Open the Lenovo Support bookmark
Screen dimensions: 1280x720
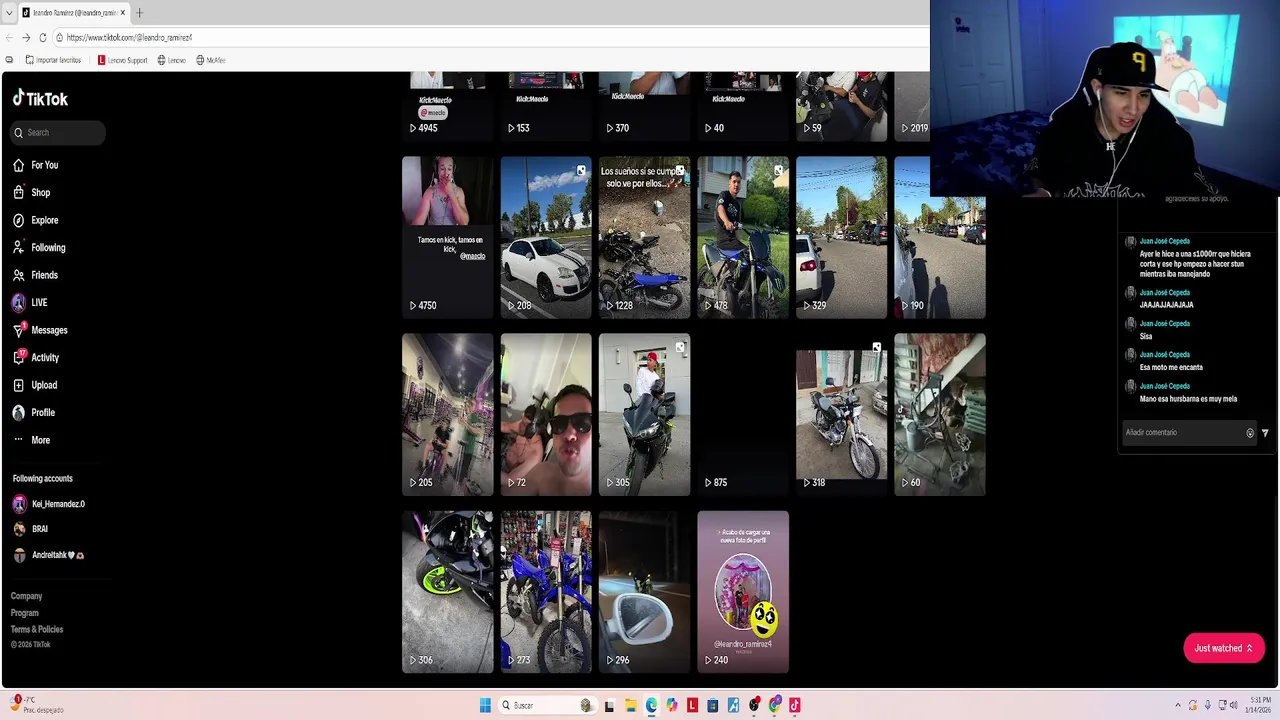[x=122, y=60]
